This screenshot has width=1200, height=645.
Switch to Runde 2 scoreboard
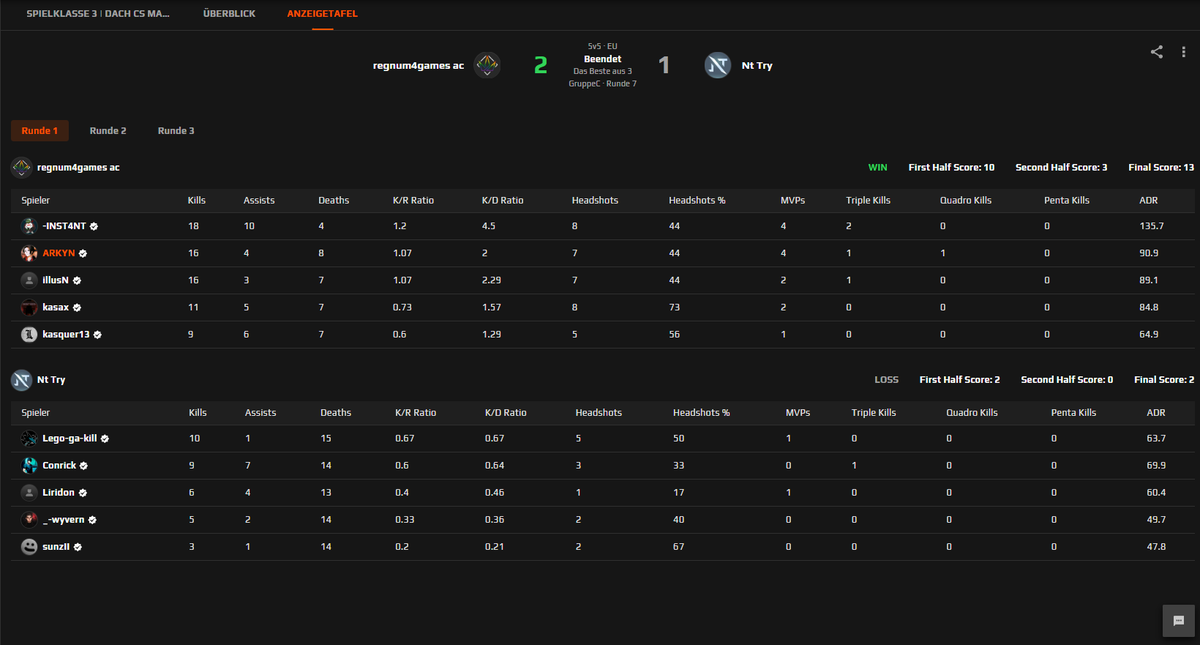(108, 131)
